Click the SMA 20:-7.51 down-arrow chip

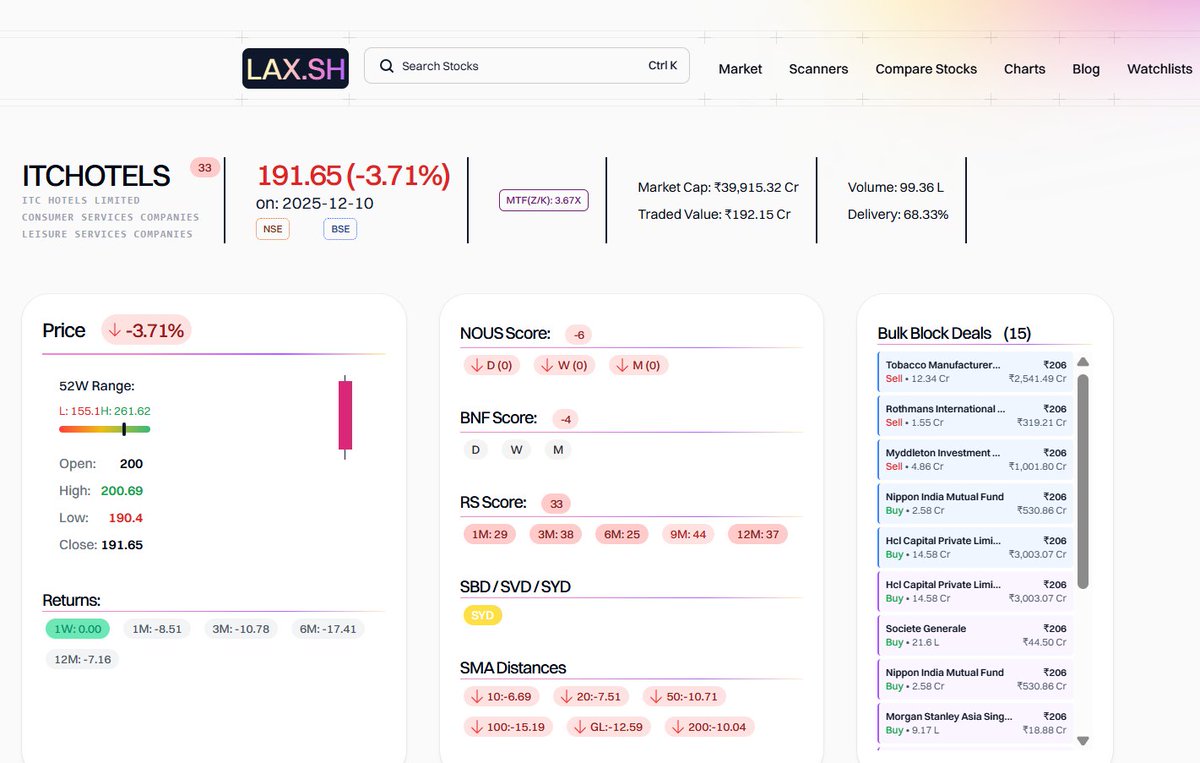[591, 696]
